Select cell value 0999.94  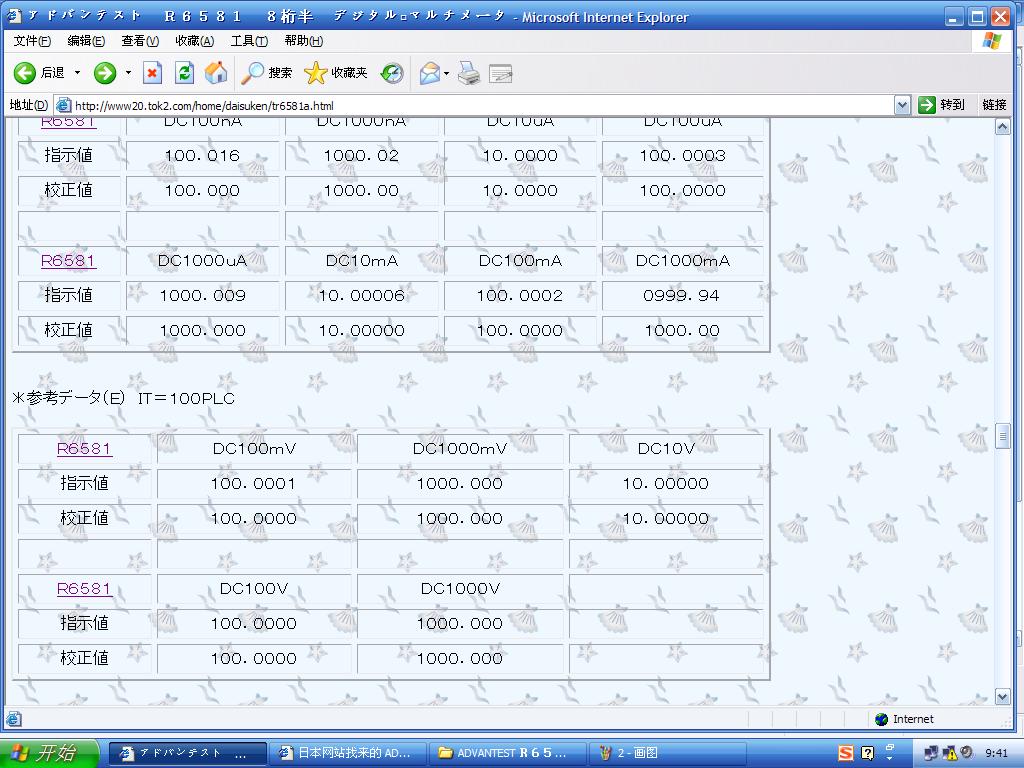tap(682, 296)
